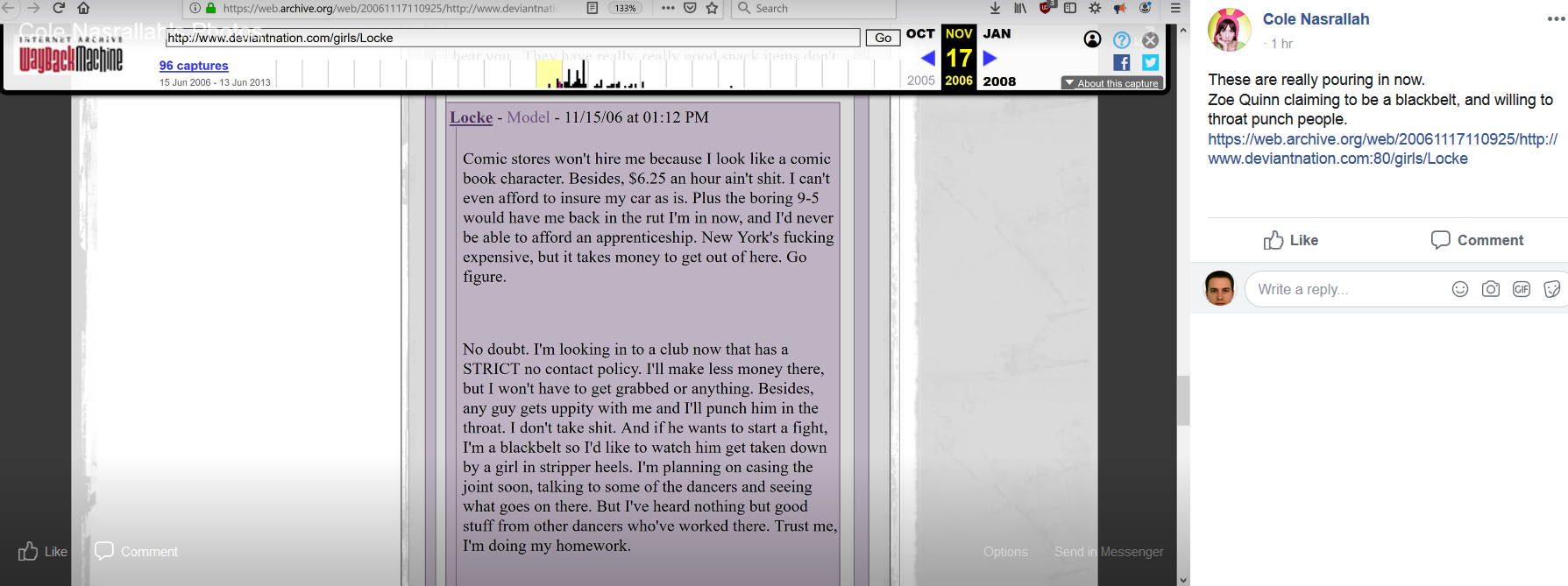Click the Go button in Wayback toolbar
The width and height of the screenshot is (1568, 586).
click(x=883, y=38)
